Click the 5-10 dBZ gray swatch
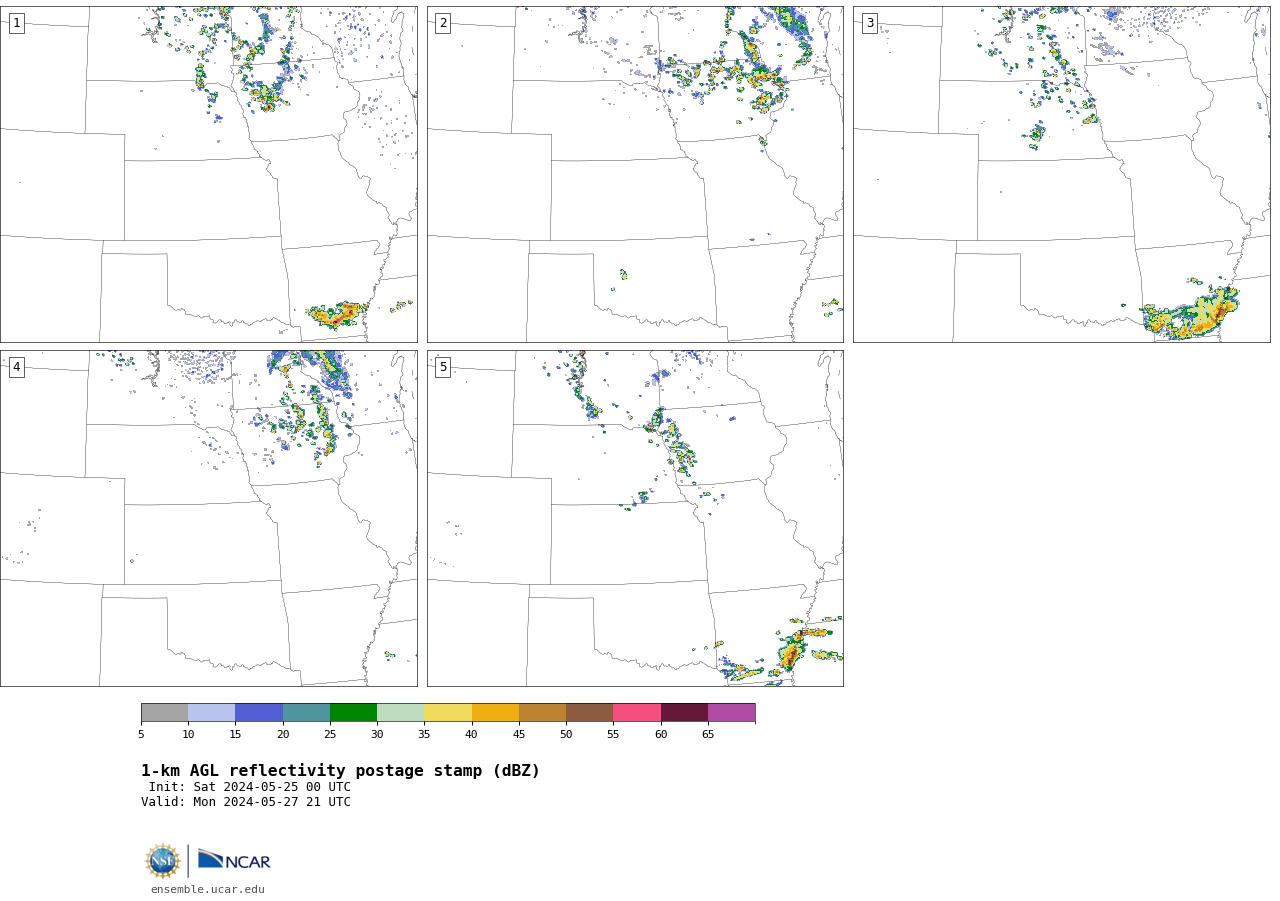The height and width of the screenshot is (901, 1280). pos(164,713)
